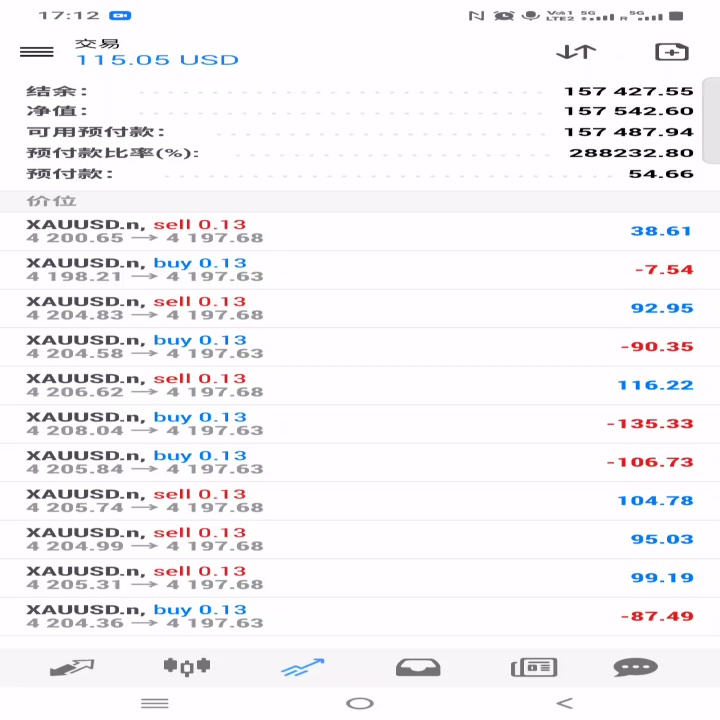Tap Android back arrow
Viewport: 720px width, 720px height.
click(x=564, y=703)
